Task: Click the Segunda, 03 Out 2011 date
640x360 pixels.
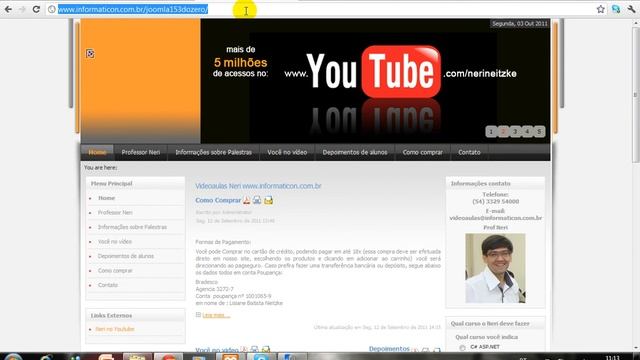Action: pyautogui.click(x=520, y=24)
